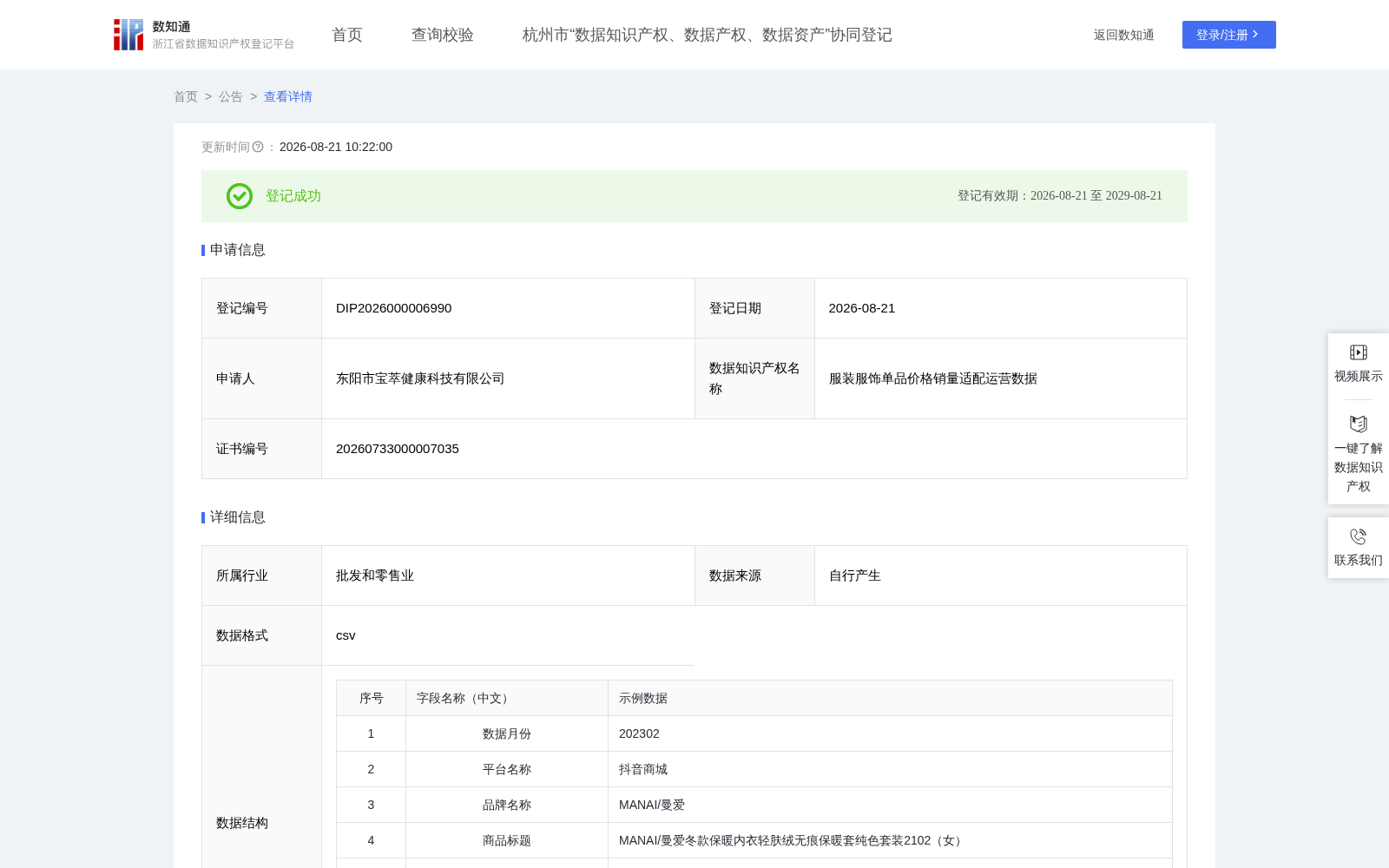
Task: Click applicant 东阳市宝萃健康科技有限公司
Action: pyautogui.click(x=420, y=378)
